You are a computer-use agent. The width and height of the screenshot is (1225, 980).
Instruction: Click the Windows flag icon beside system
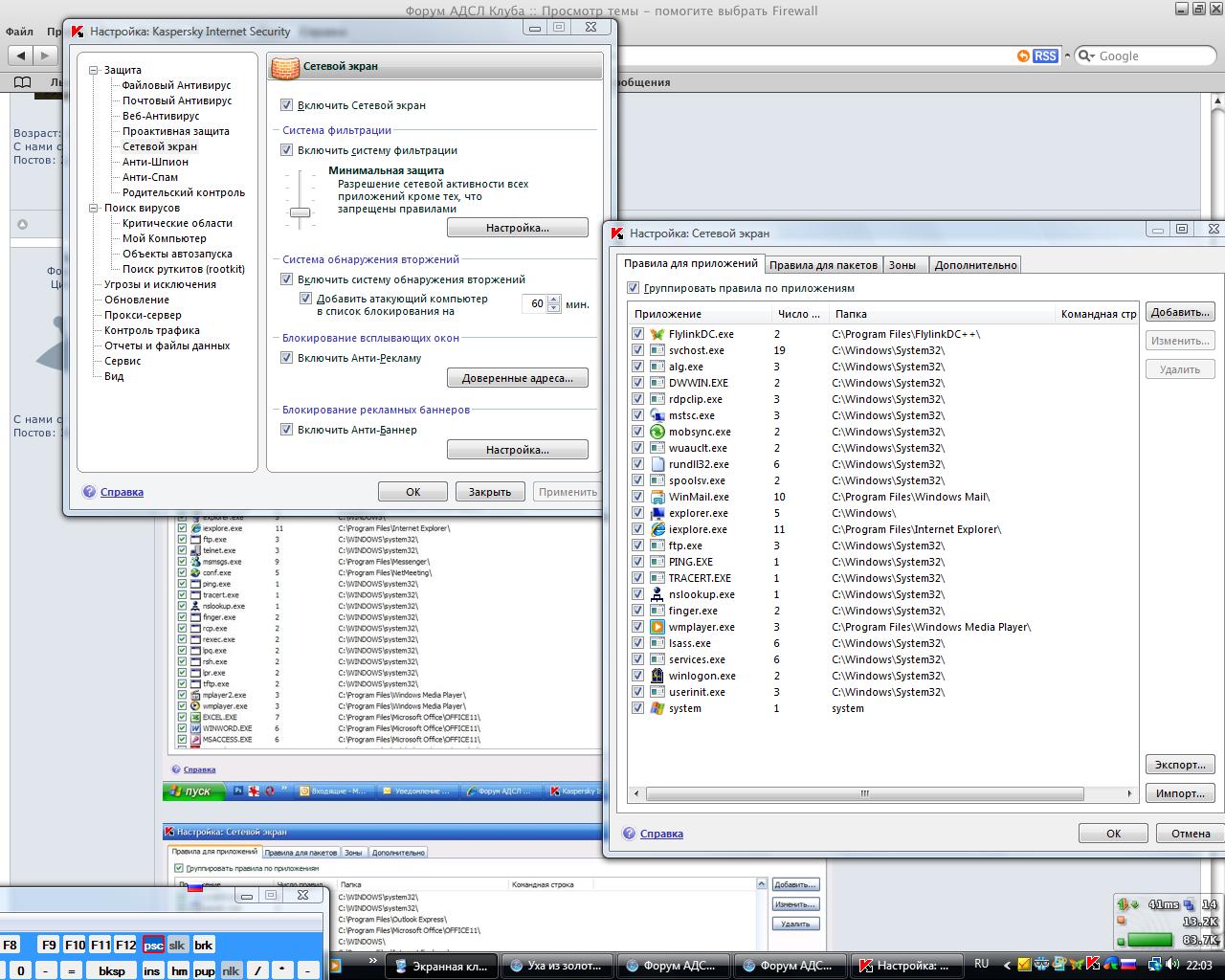pos(657,708)
